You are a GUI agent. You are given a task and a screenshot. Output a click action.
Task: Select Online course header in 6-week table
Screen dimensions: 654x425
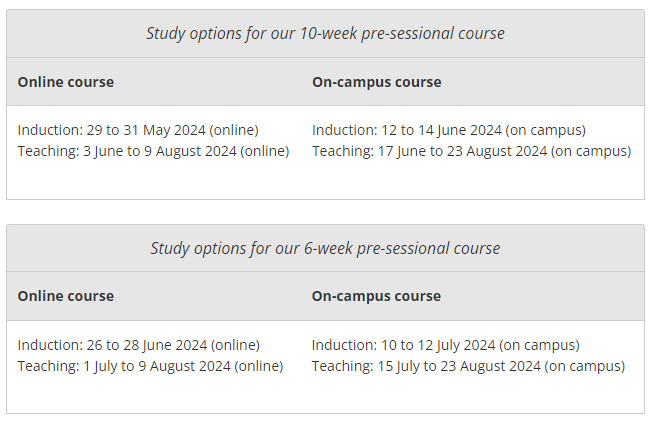65,296
